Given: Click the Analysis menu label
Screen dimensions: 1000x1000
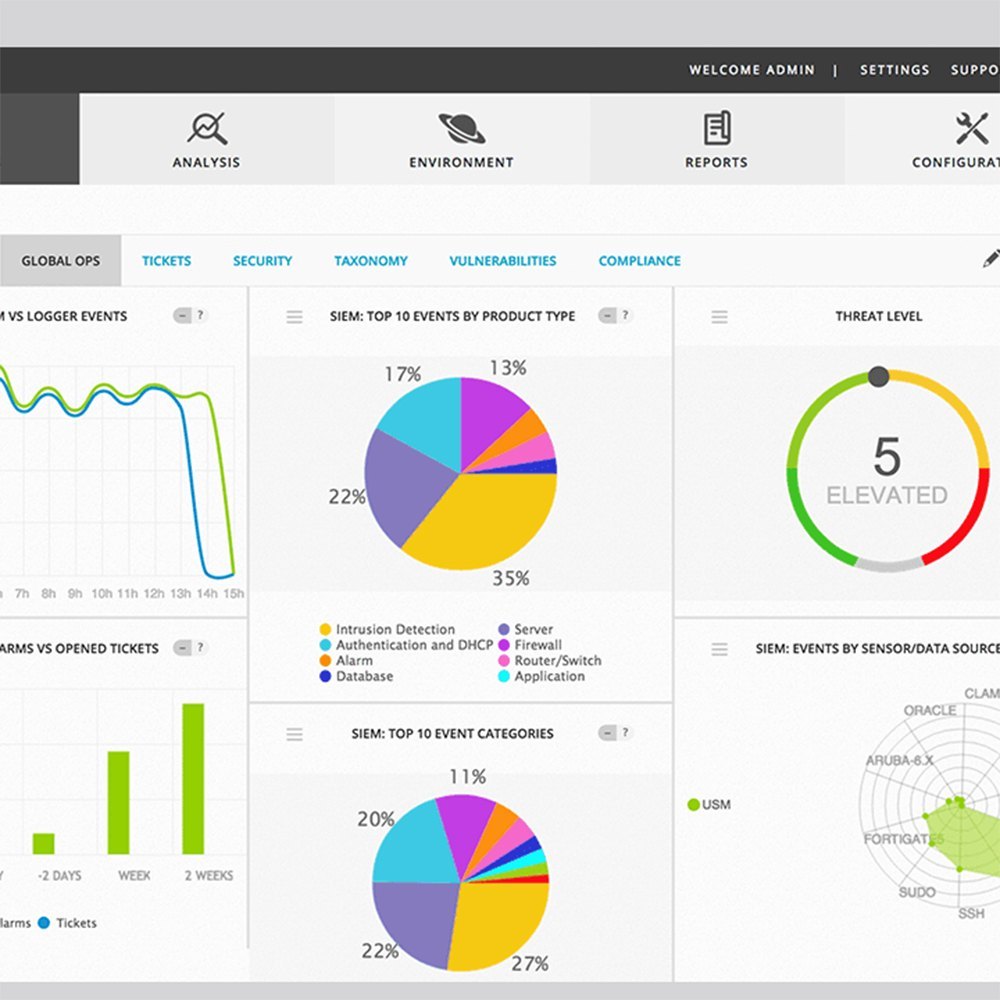Looking at the screenshot, I should point(207,163).
